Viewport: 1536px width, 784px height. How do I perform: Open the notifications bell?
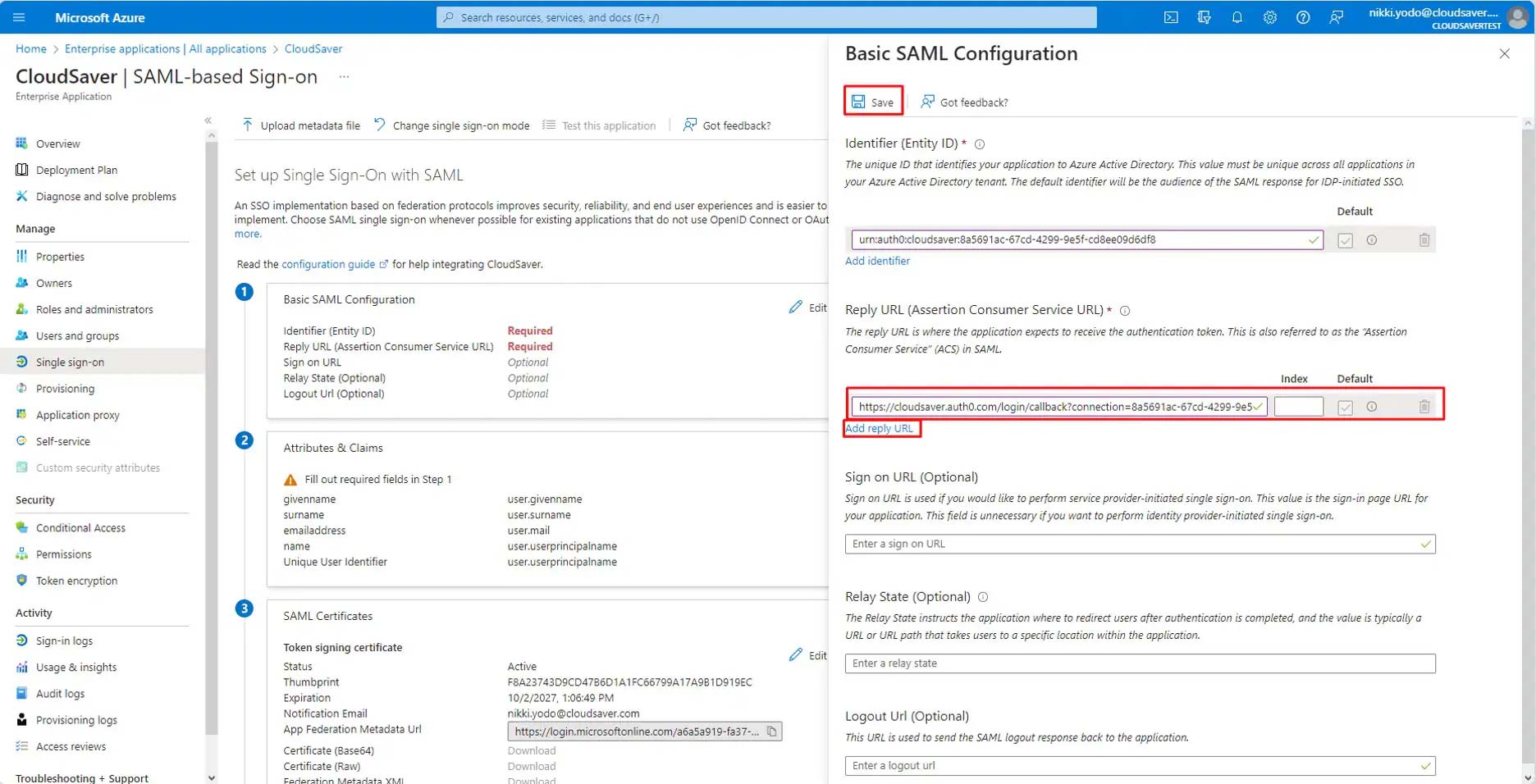(x=1237, y=17)
